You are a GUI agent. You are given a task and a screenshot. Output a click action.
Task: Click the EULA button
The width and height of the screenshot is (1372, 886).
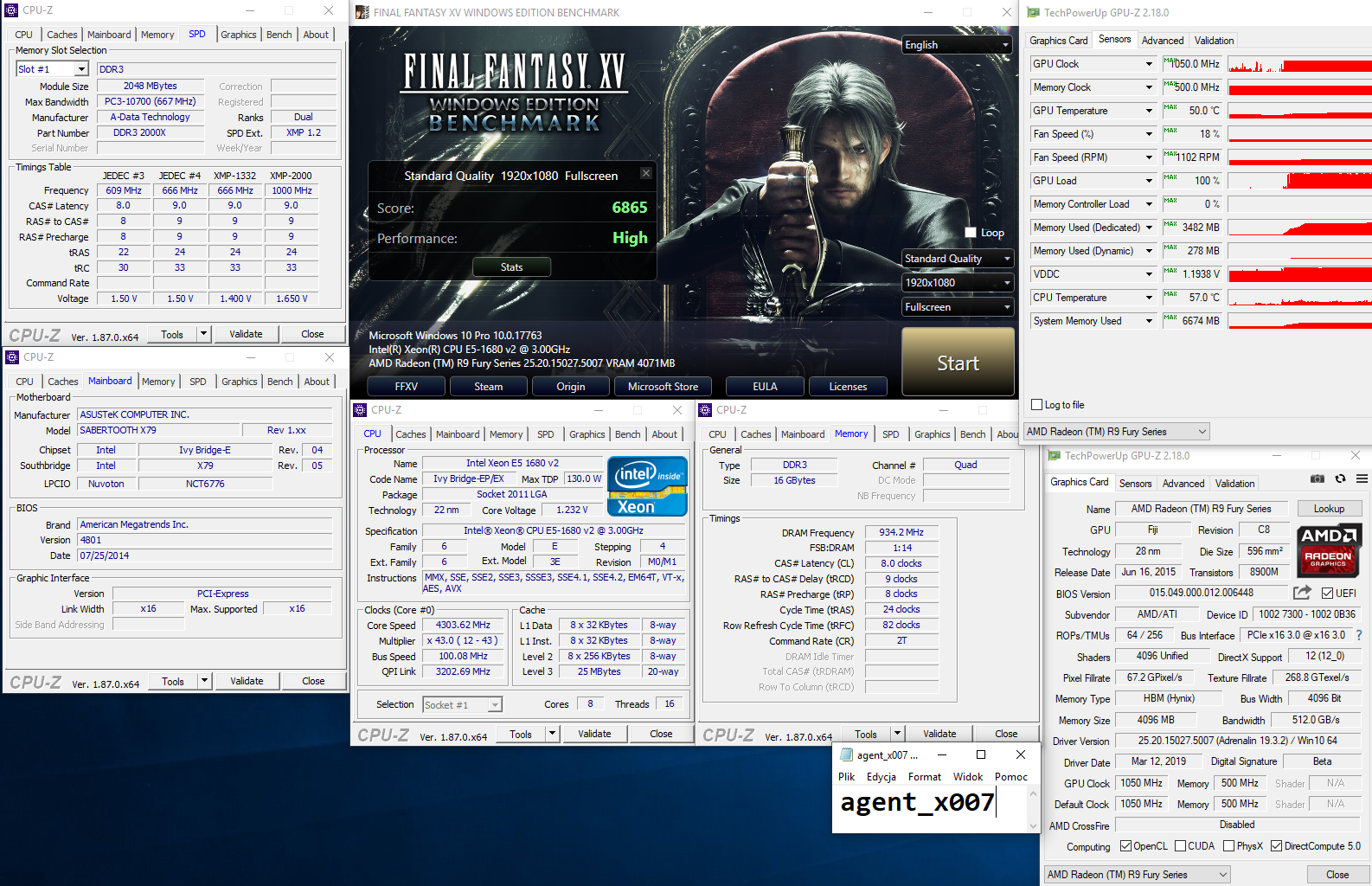765,387
